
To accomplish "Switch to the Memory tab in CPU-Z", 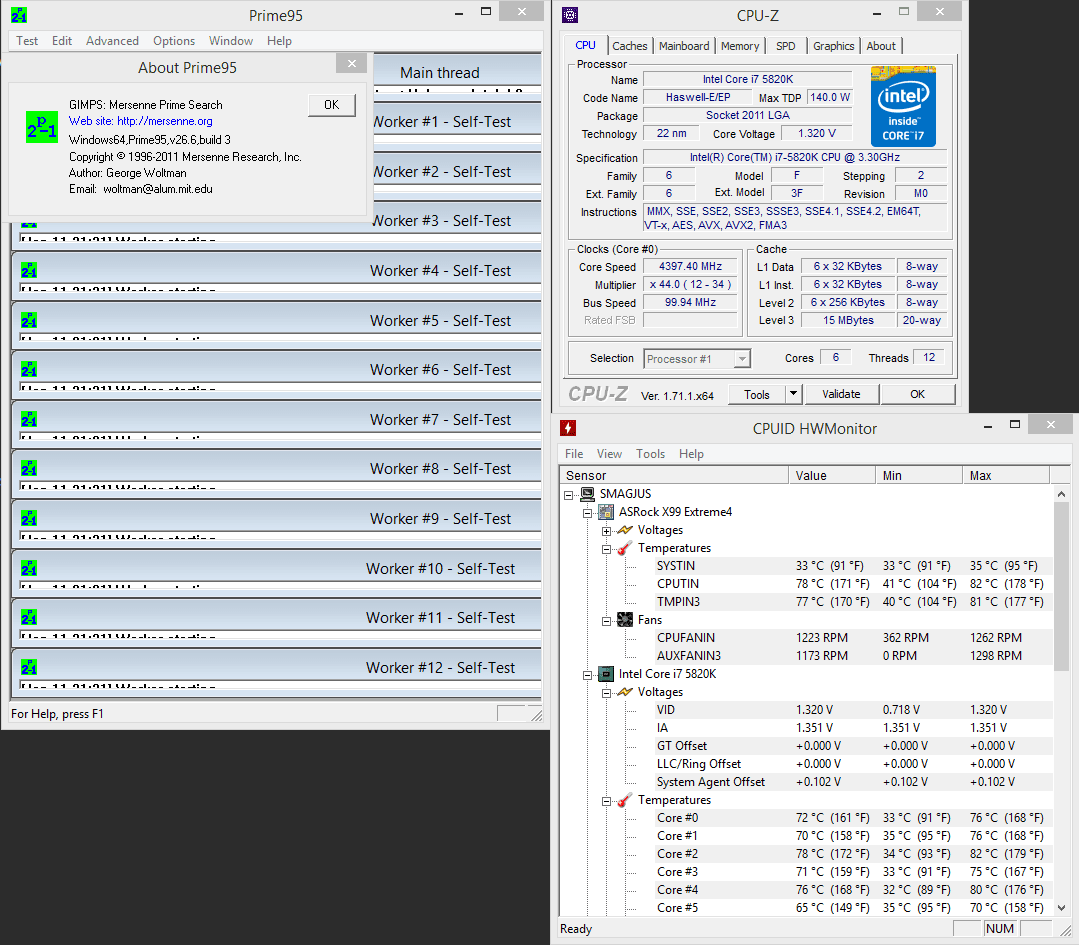I will pos(740,46).
